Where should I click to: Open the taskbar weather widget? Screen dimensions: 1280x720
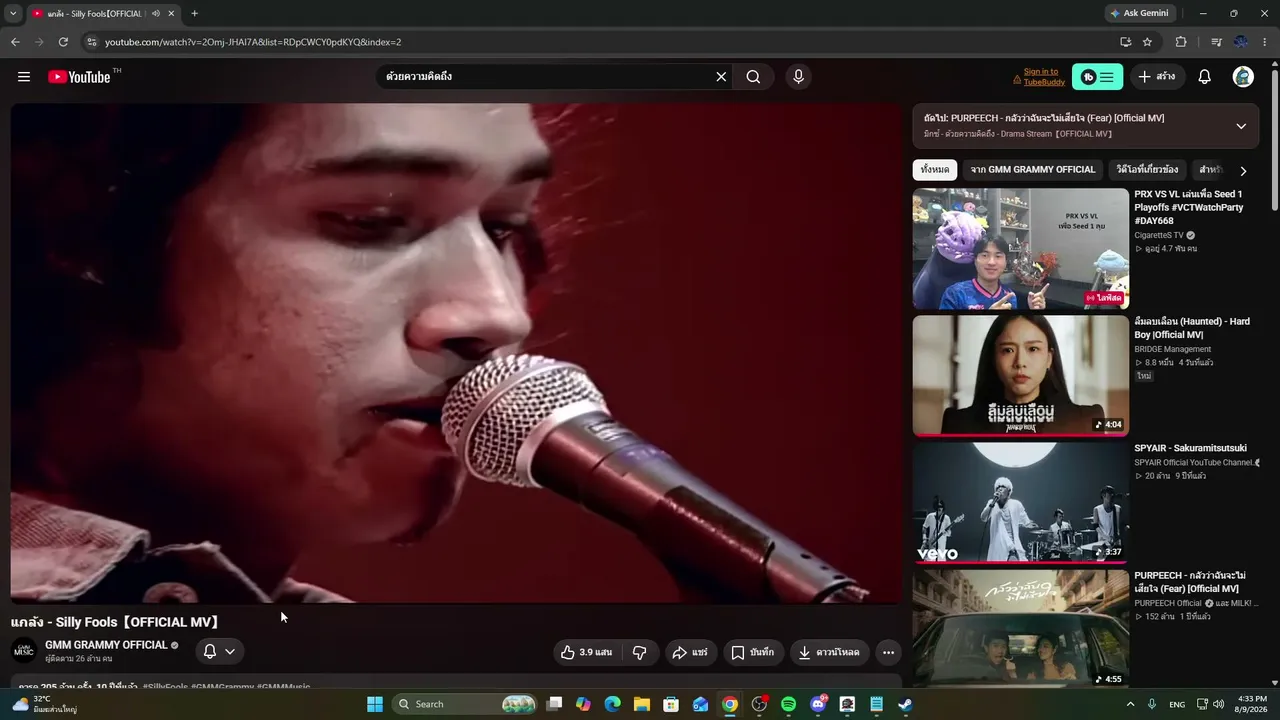[45, 704]
